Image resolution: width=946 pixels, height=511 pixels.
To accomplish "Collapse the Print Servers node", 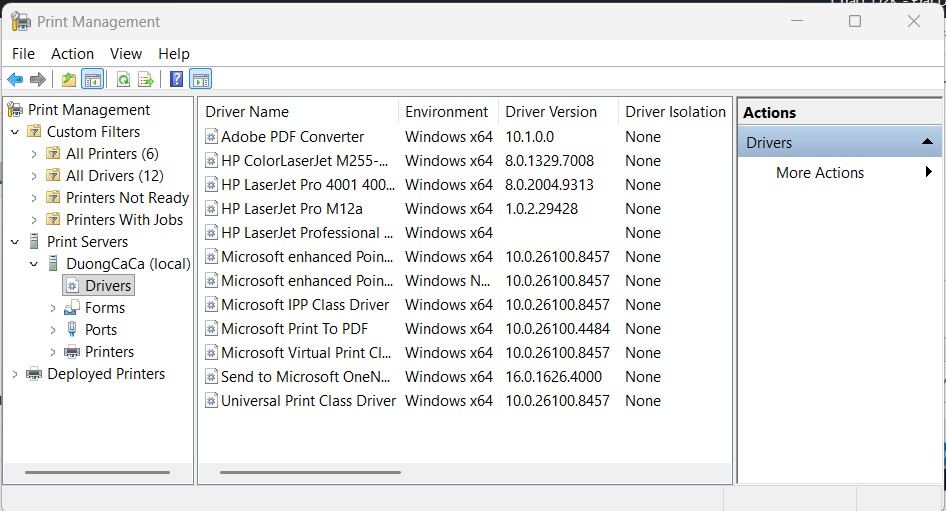I will pyautogui.click(x=15, y=242).
